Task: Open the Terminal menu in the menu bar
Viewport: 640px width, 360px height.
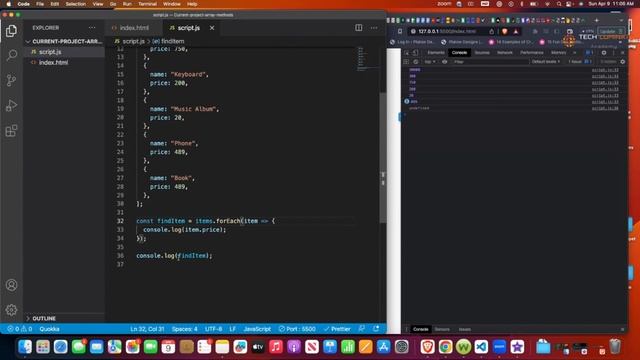Action: (x=147, y=4)
